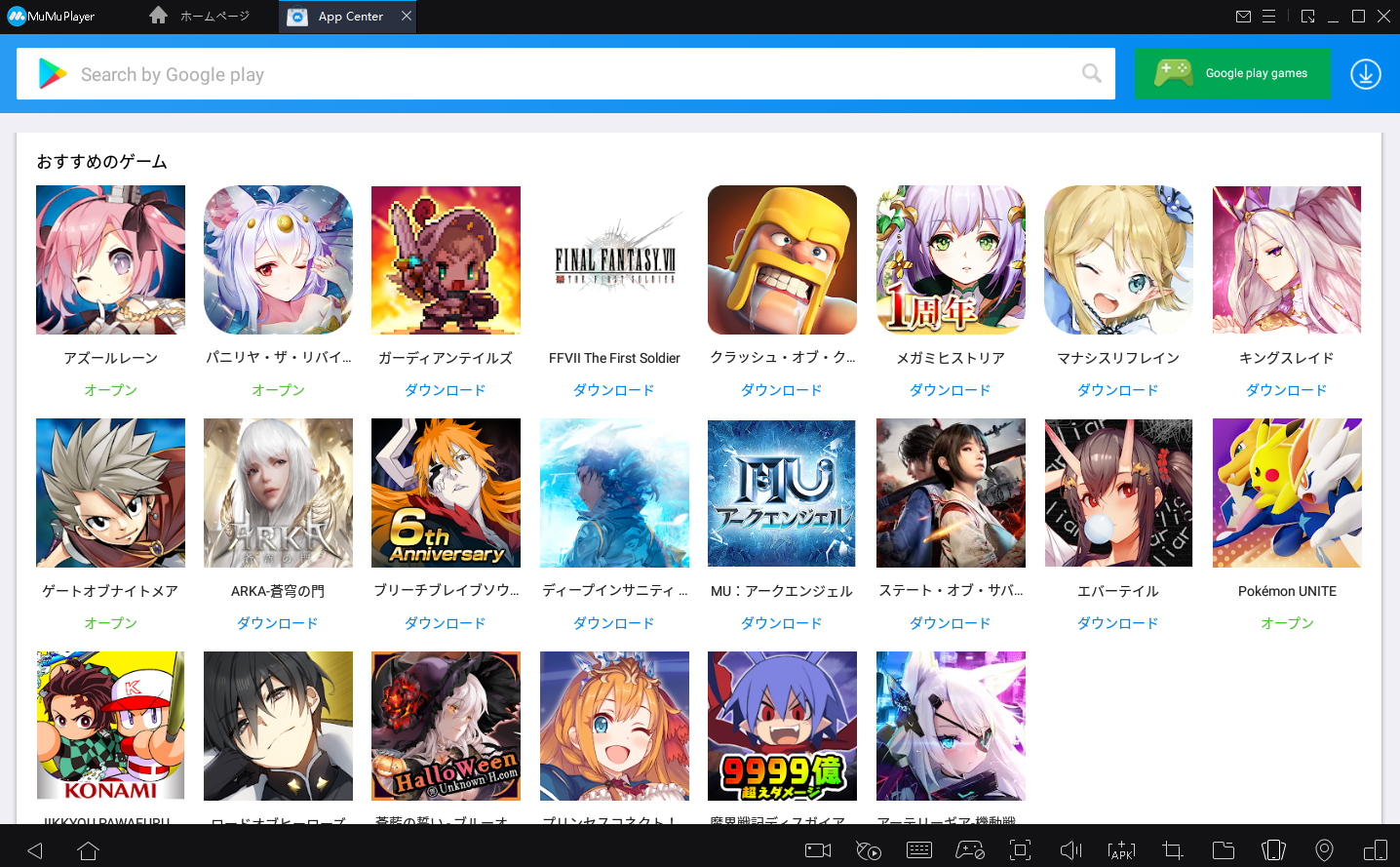The image size is (1400, 867).
Task: Click the エバーテイル title text
Action: click(1118, 591)
